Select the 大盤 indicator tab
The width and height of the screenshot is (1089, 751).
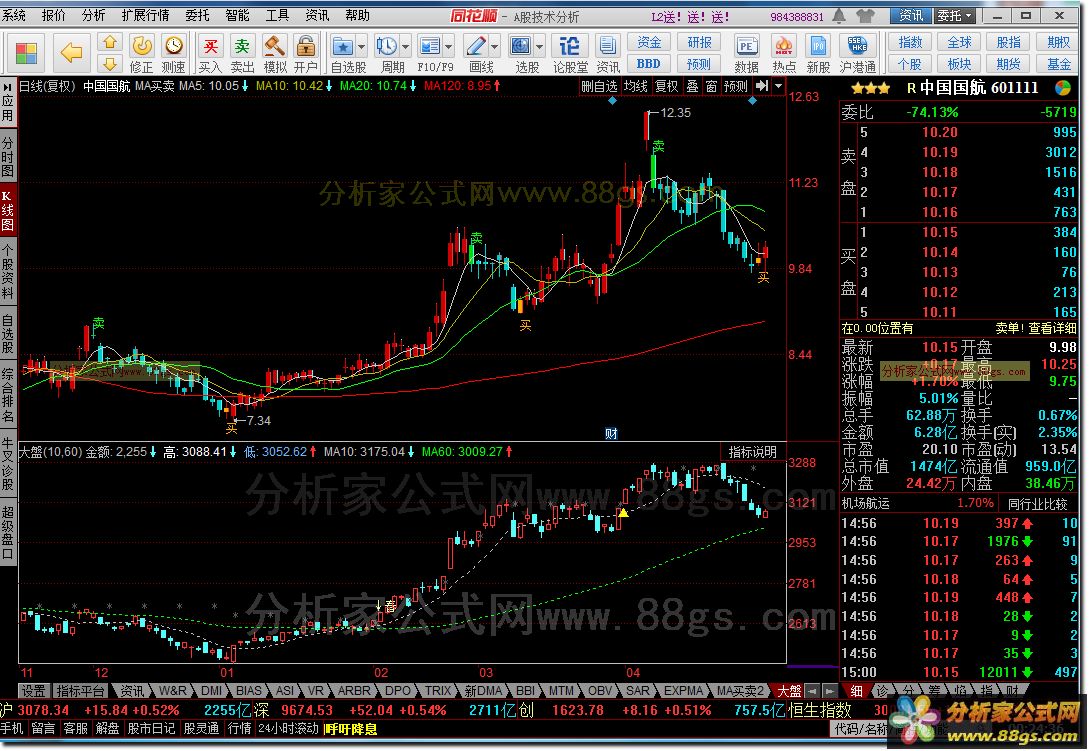[x=789, y=691]
